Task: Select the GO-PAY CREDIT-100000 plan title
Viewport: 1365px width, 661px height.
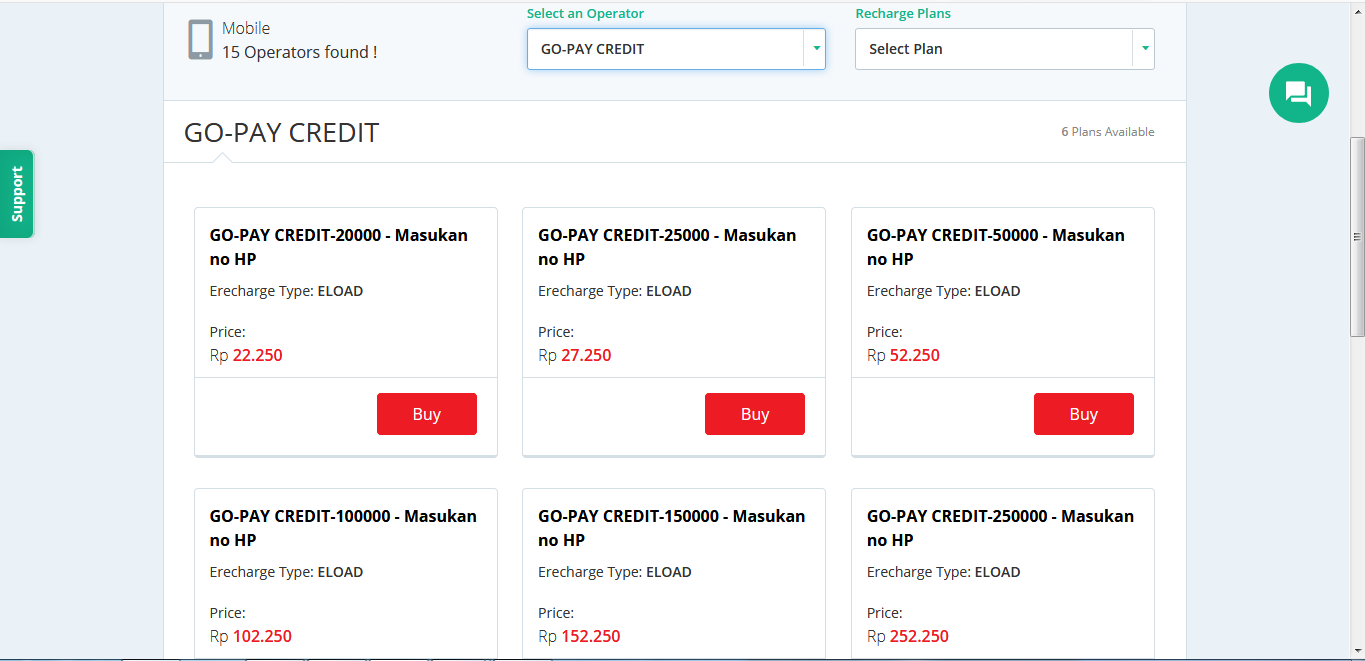Action: (343, 528)
